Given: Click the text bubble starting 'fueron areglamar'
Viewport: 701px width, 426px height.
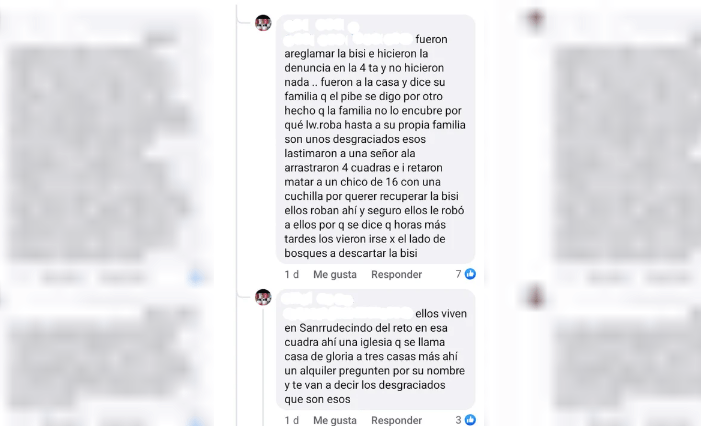Looking at the screenshot, I should [x=376, y=139].
